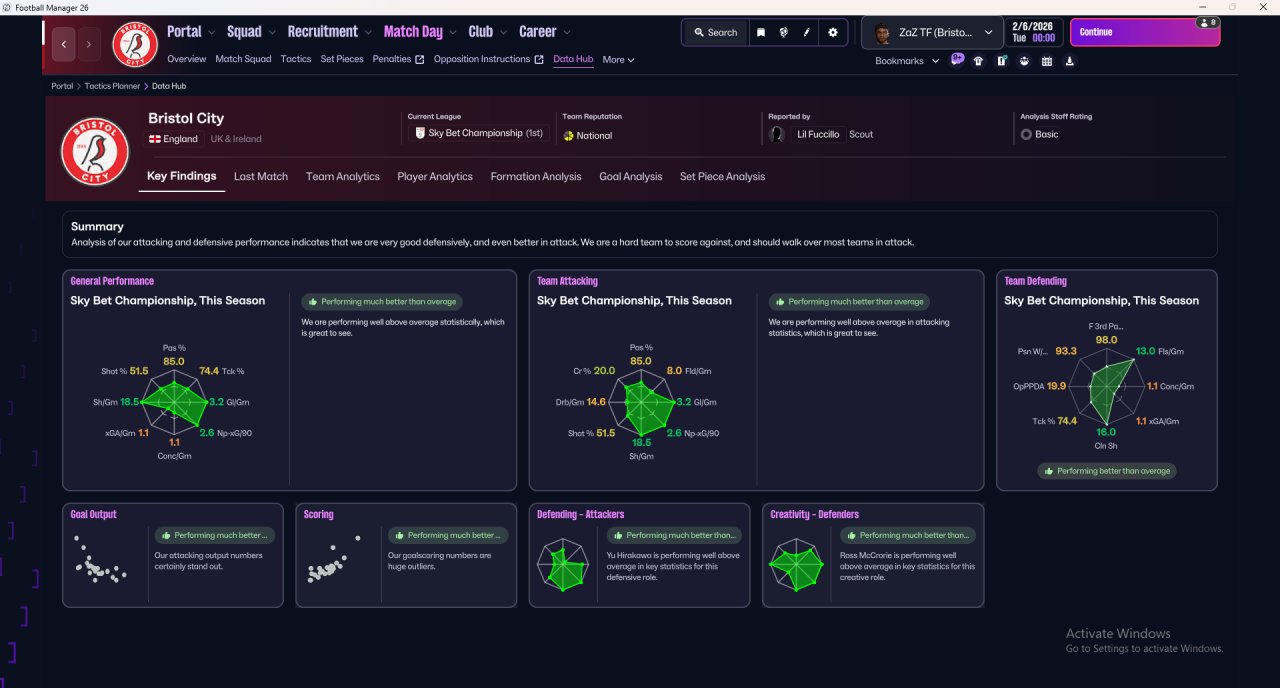This screenshot has height=688, width=1280.
Task: Click the Sky Bet Championship league logo
Action: [x=421, y=133]
